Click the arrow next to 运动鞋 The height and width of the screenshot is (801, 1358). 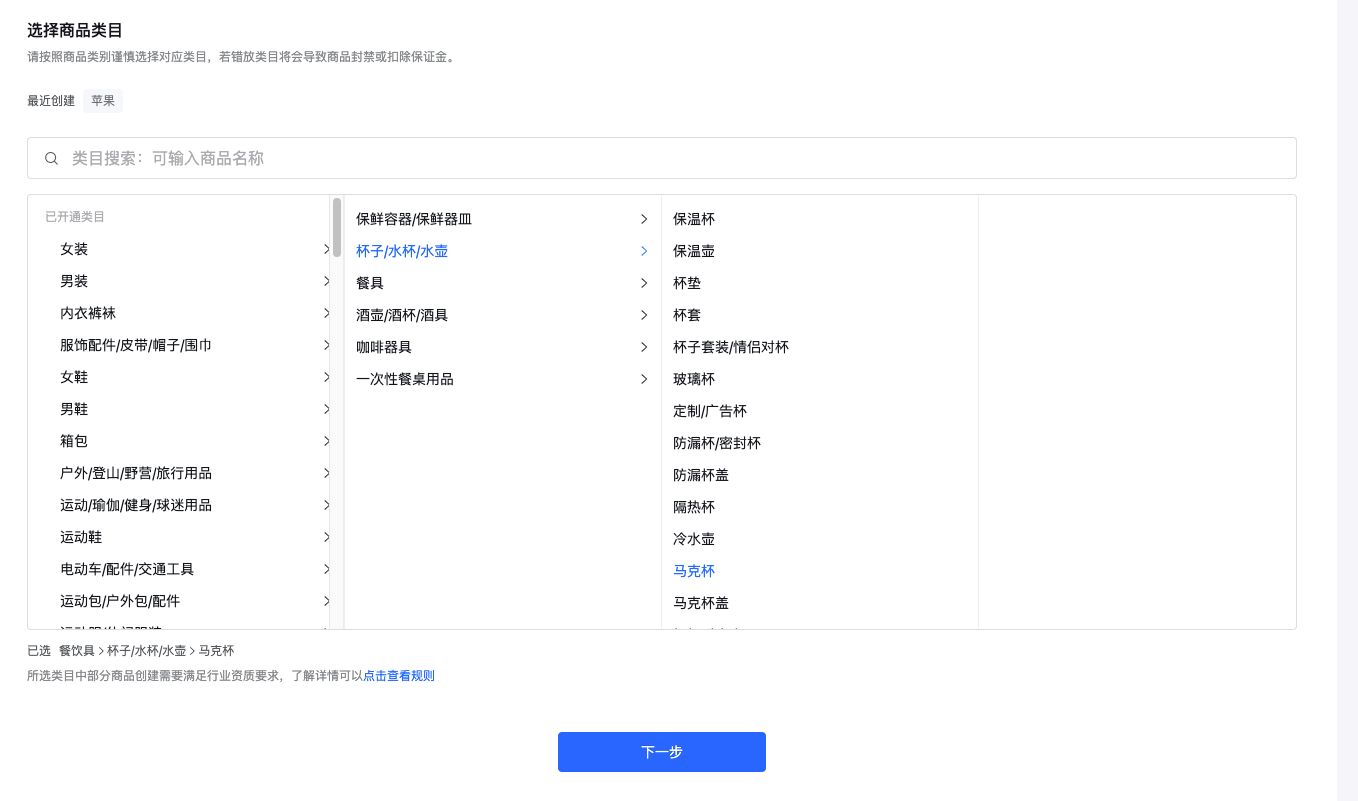click(x=326, y=537)
